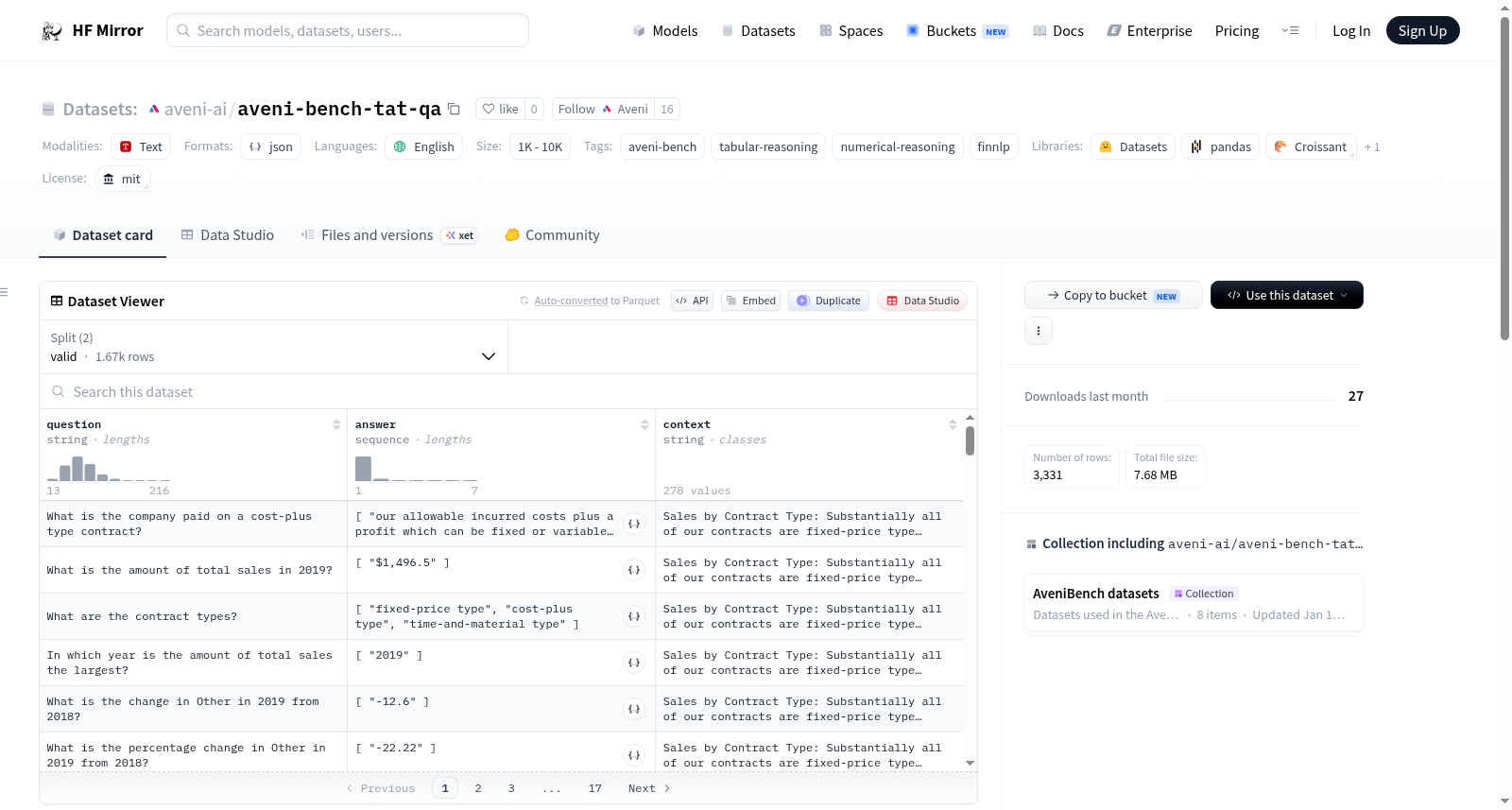Select the pandas library tag
Viewport: 1512px width, 810px height.
click(x=1220, y=147)
